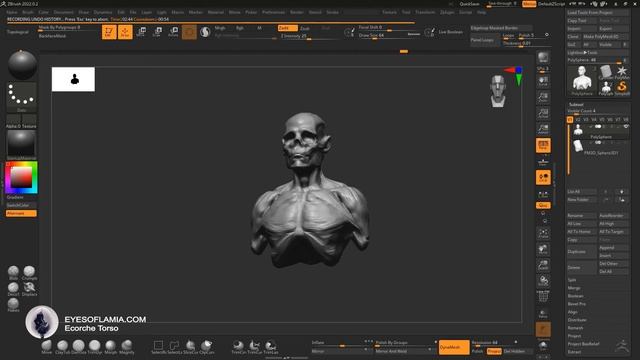This screenshot has height=360, width=640.
Task: Select the SelectLasso brush
Action: [174, 347]
